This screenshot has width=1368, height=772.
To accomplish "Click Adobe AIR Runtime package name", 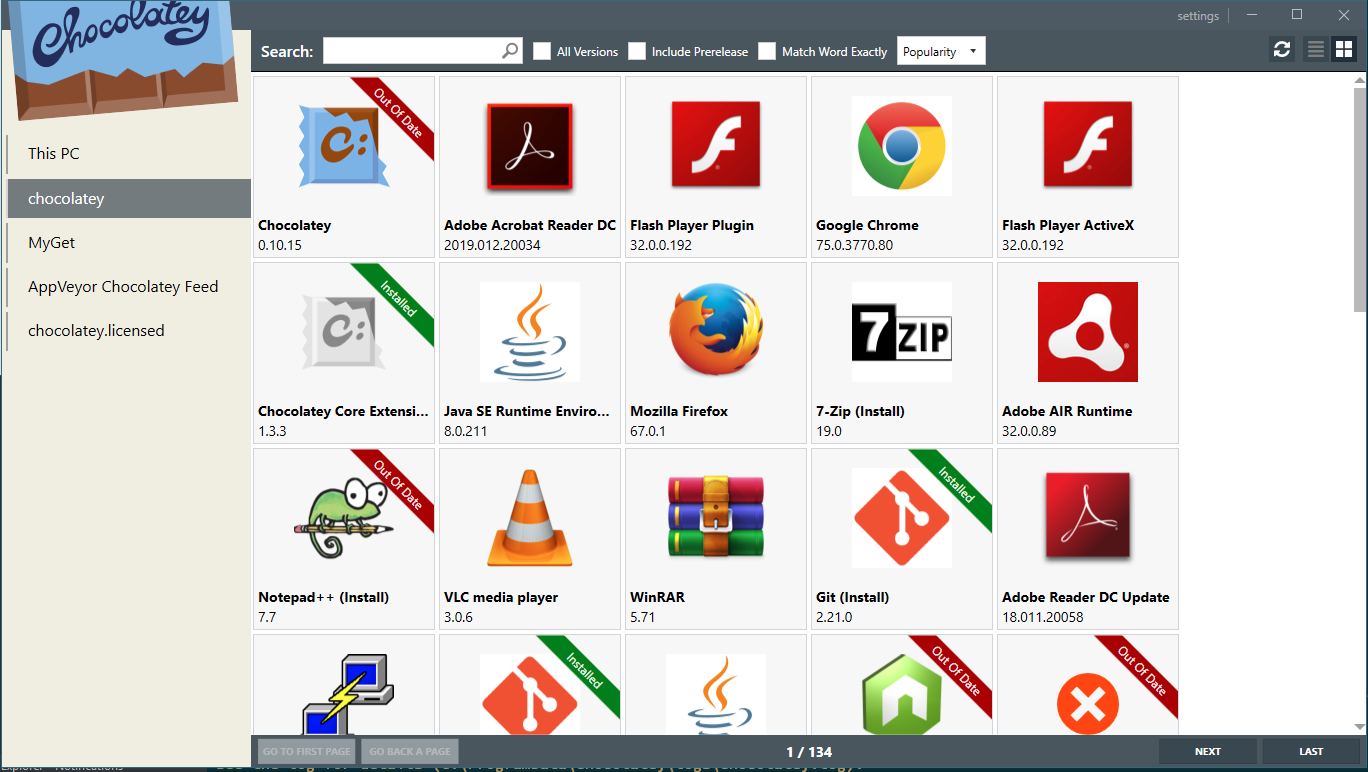I will click(1067, 411).
